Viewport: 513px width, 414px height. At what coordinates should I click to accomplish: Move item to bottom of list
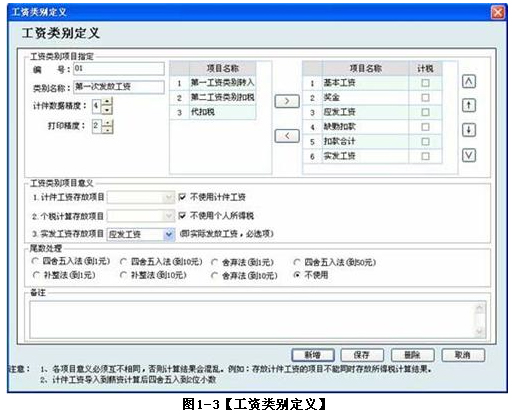coord(469,155)
